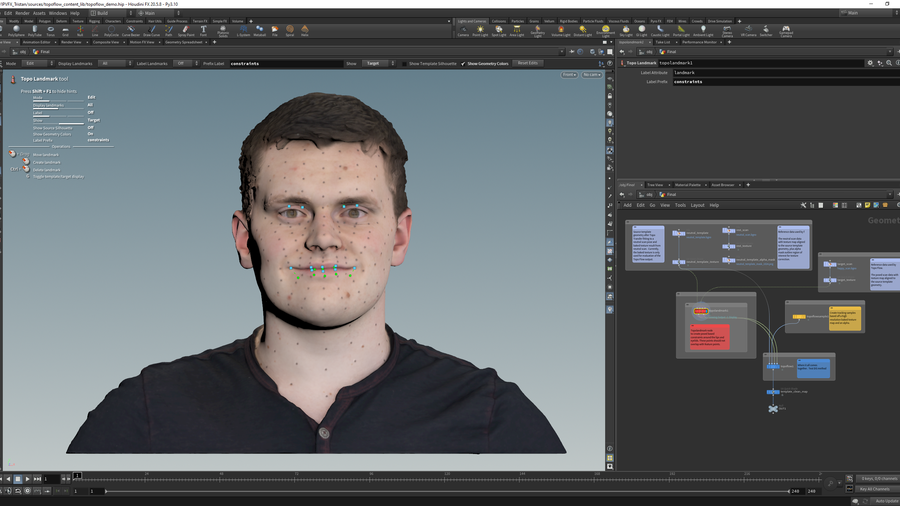Select the Helix shelf tool

point(305,31)
